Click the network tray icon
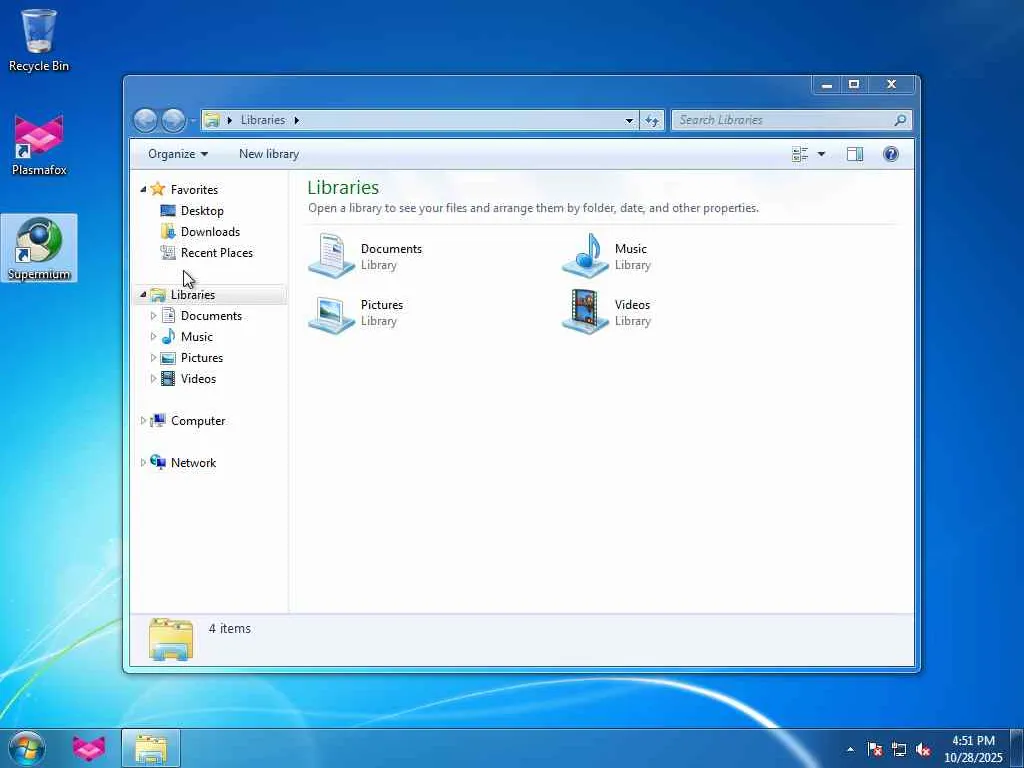1024x768 pixels. coord(899,750)
